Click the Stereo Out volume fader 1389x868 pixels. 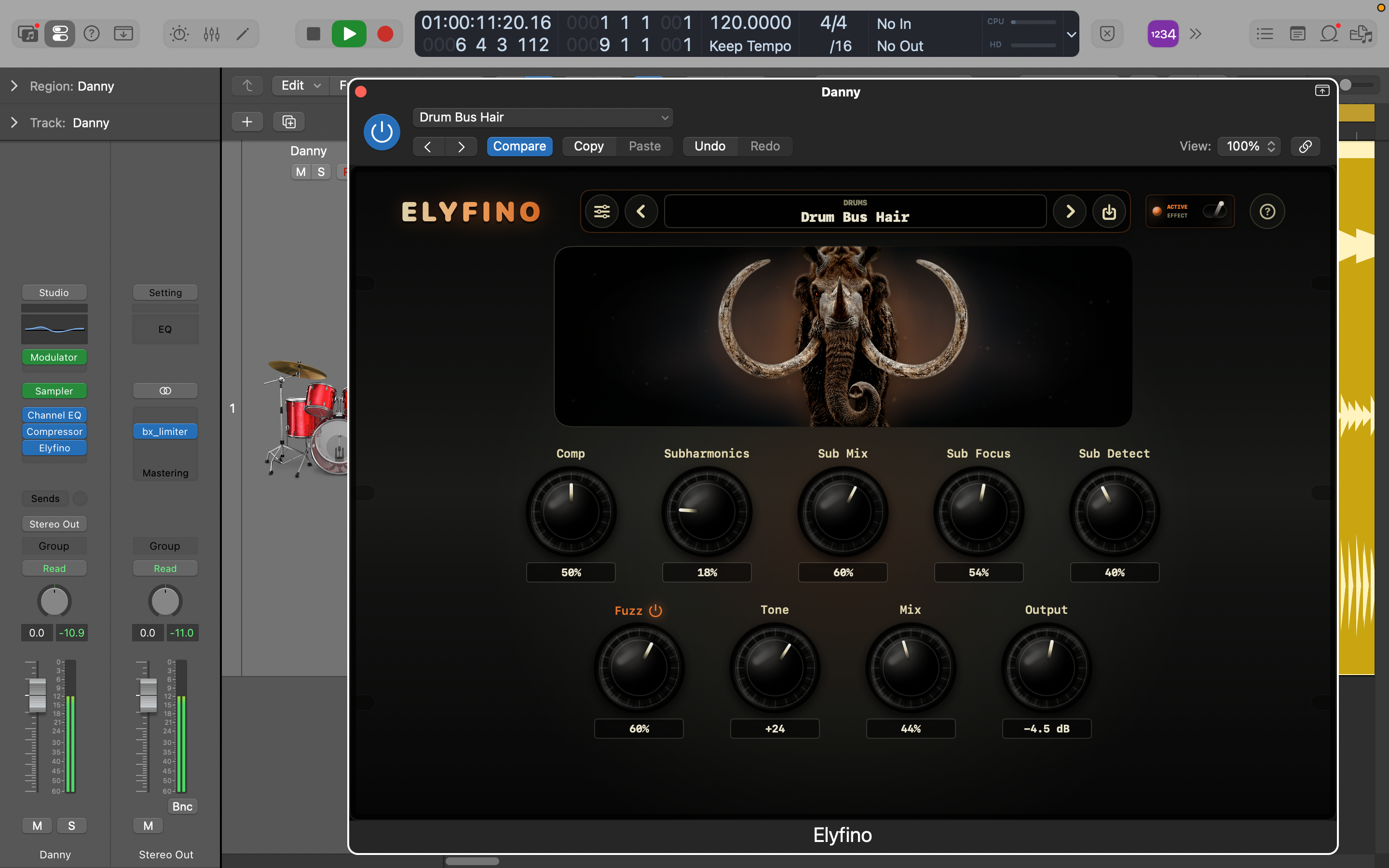(x=148, y=694)
